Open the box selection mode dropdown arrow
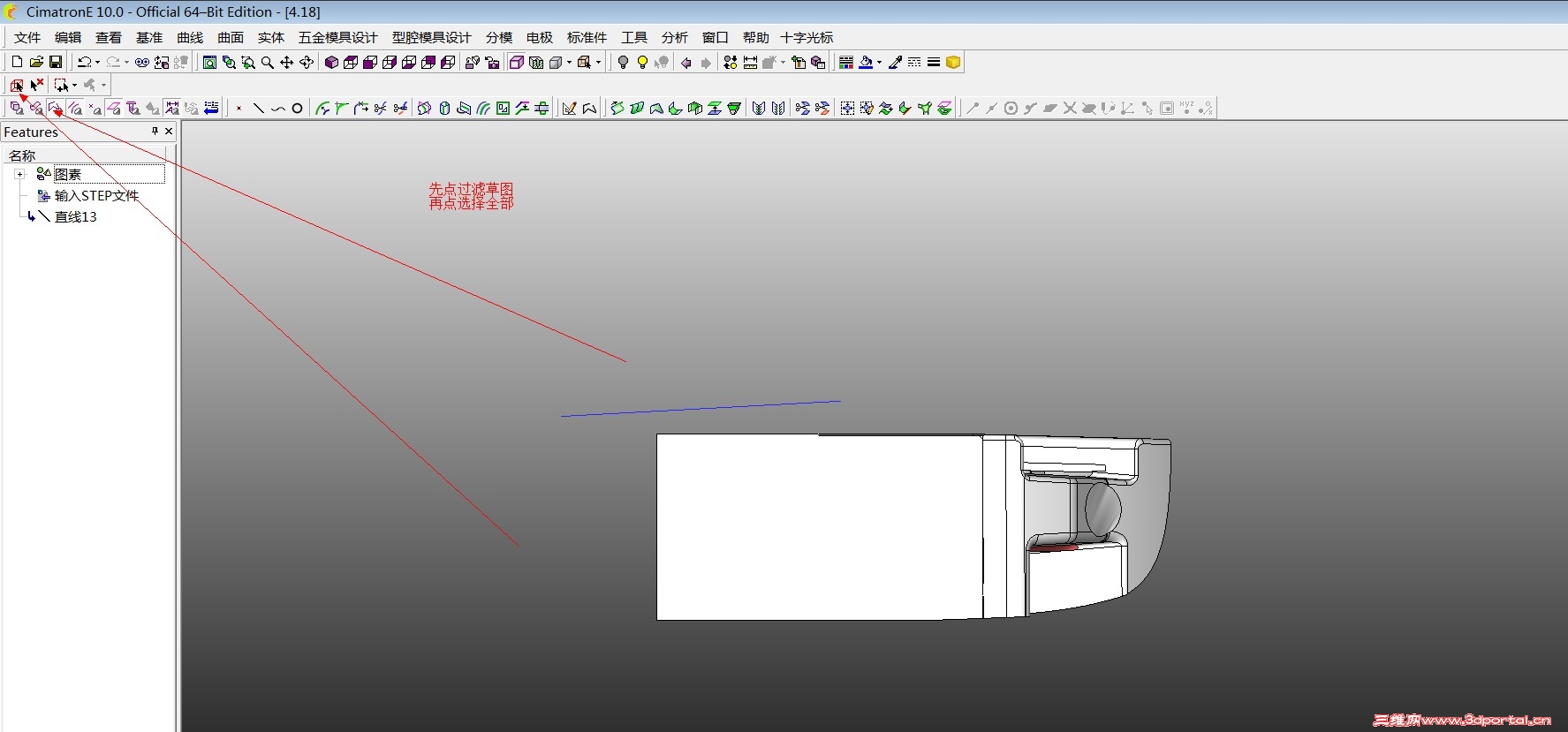The height and width of the screenshot is (732, 1568). [74, 85]
